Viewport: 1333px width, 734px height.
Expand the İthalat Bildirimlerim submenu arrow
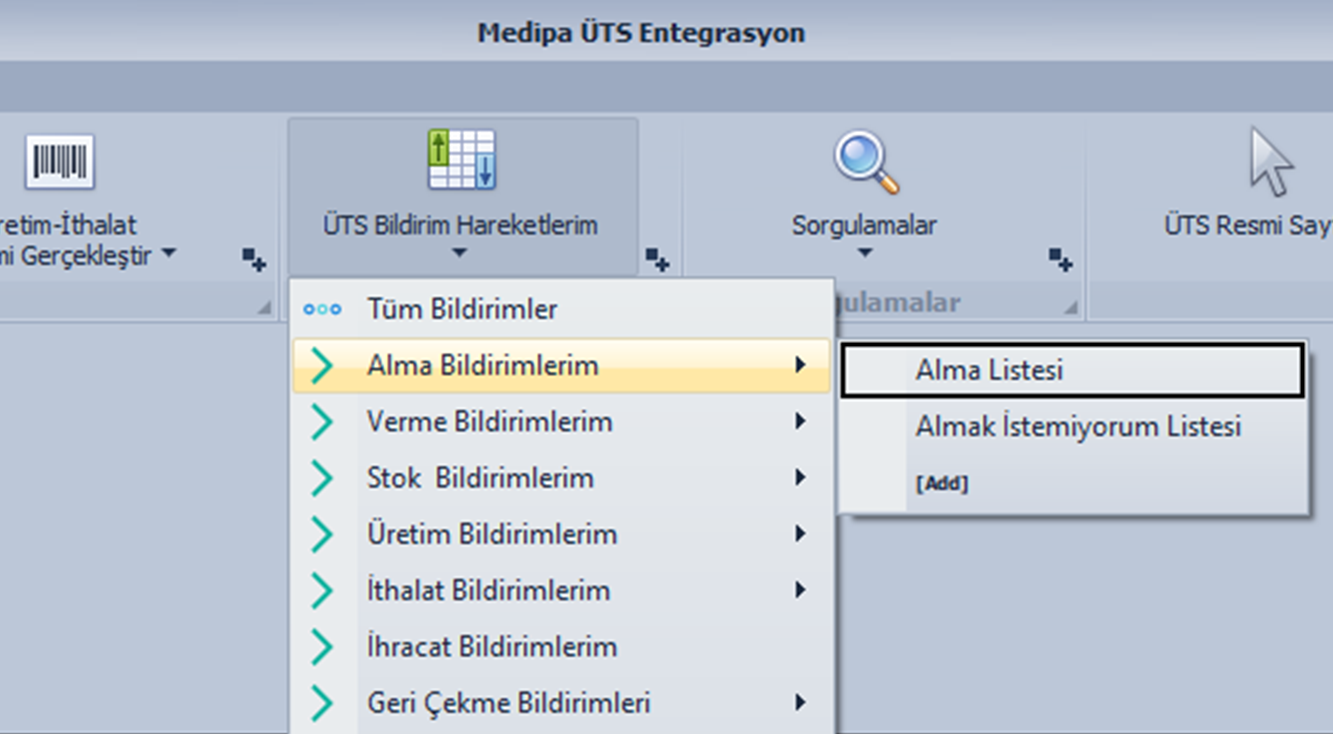click(x=800, y=590)
